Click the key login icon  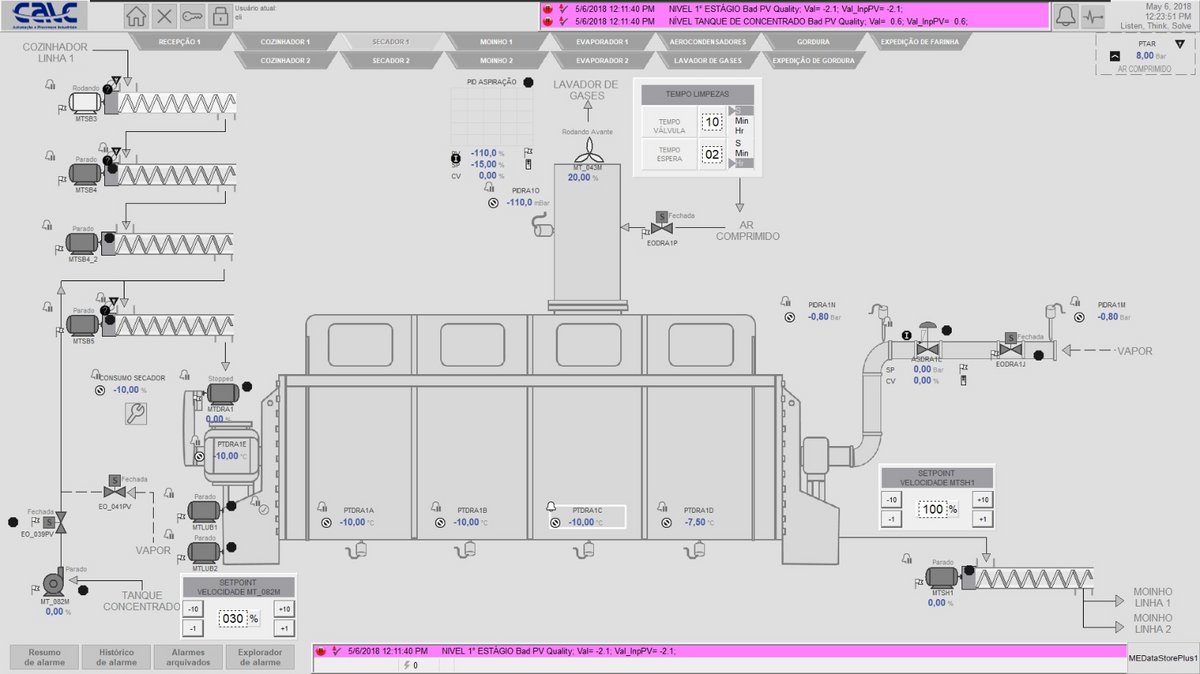(x=193, y=16)
